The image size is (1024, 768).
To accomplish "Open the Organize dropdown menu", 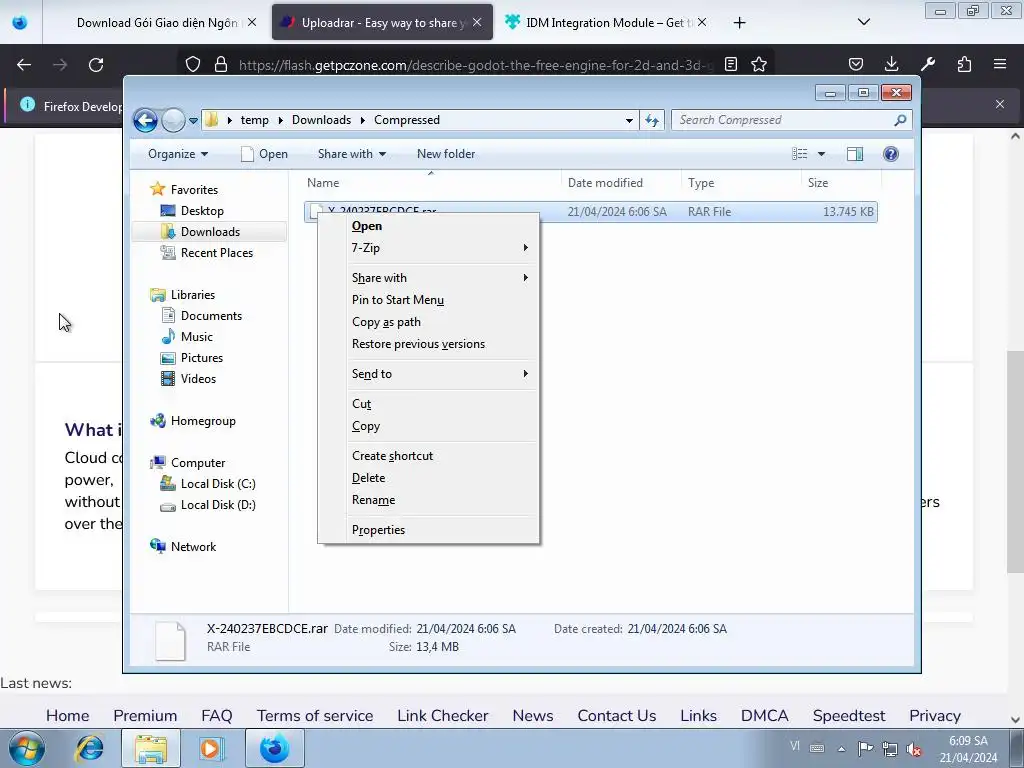I will point(178,154).
